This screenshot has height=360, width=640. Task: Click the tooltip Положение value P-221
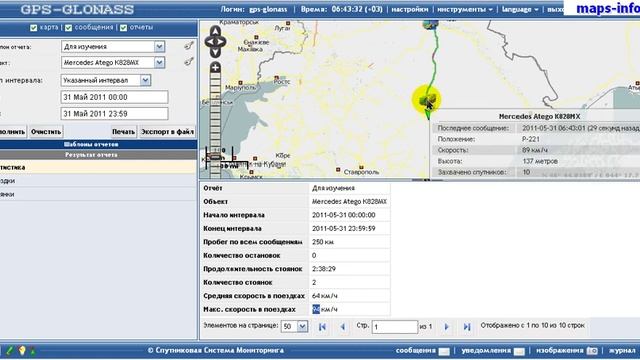coord(531,139)
